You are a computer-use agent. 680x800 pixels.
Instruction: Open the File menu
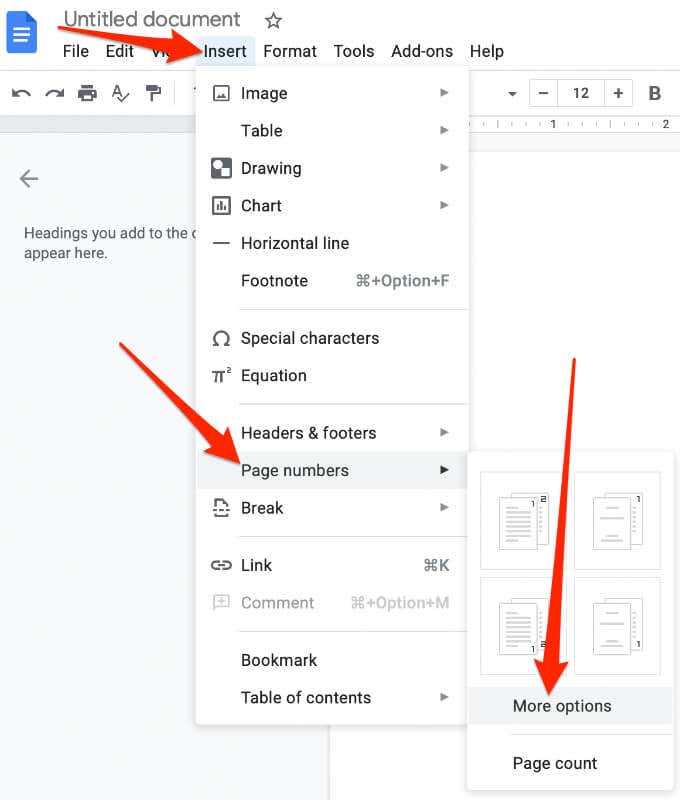pyautogui.click(x=75, y=51)
